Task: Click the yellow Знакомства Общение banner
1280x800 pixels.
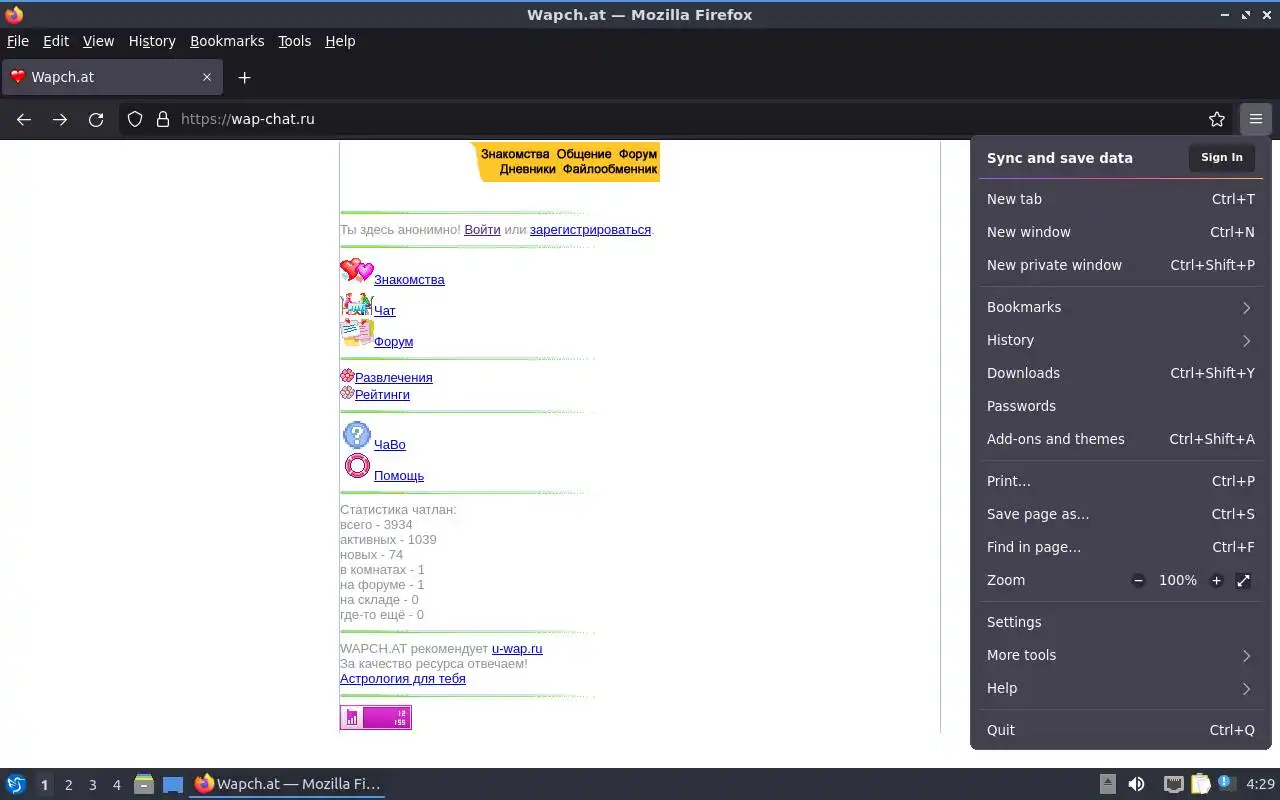Action: (x=565, y=162)
